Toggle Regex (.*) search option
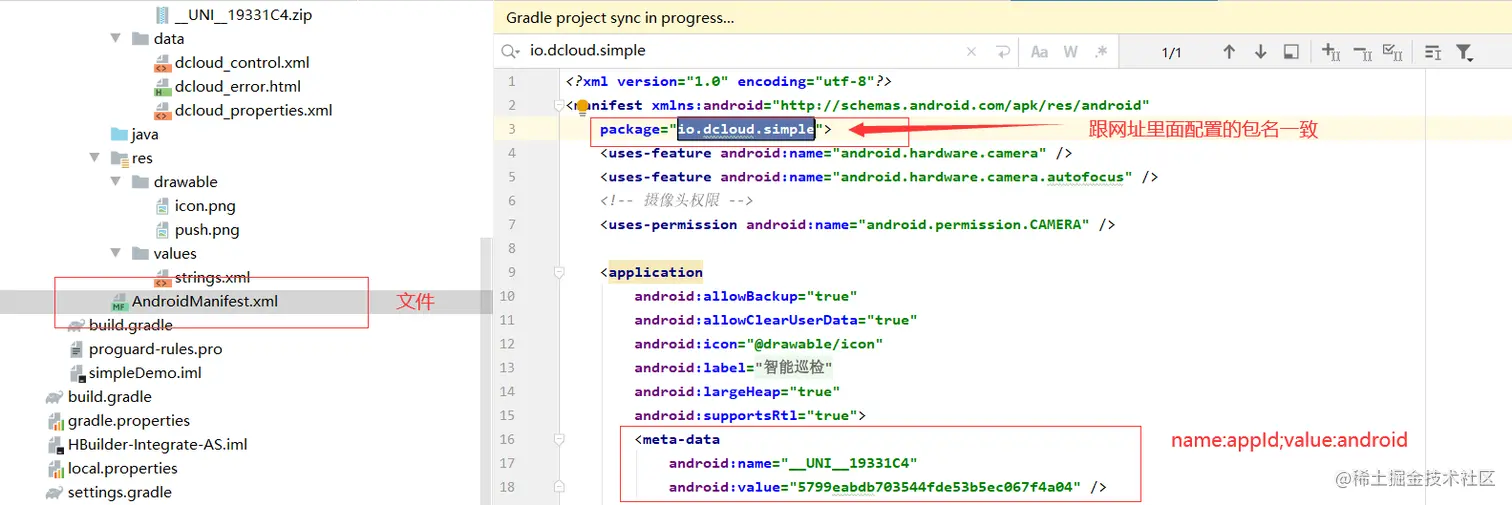Screen dimensions: 1512x505 pyautogui.click(x=1101, y=51)
